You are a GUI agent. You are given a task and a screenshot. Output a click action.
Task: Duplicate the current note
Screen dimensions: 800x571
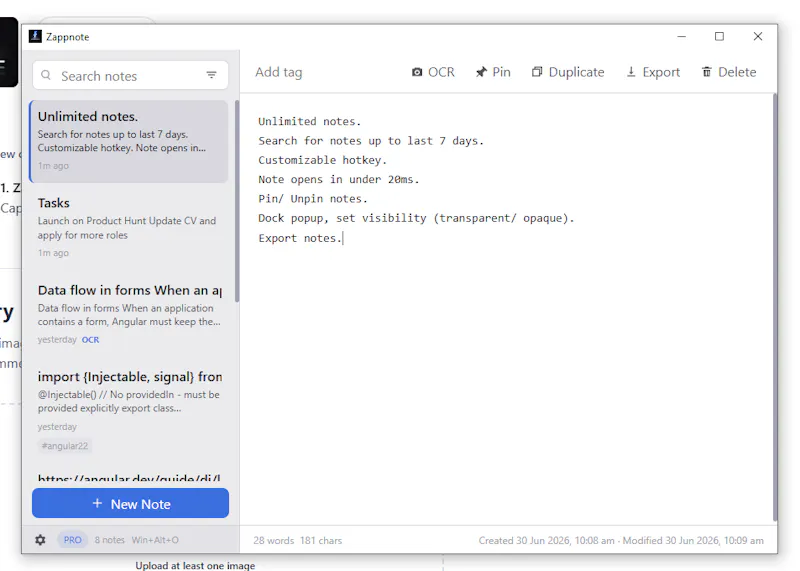(x=568, y=72)
